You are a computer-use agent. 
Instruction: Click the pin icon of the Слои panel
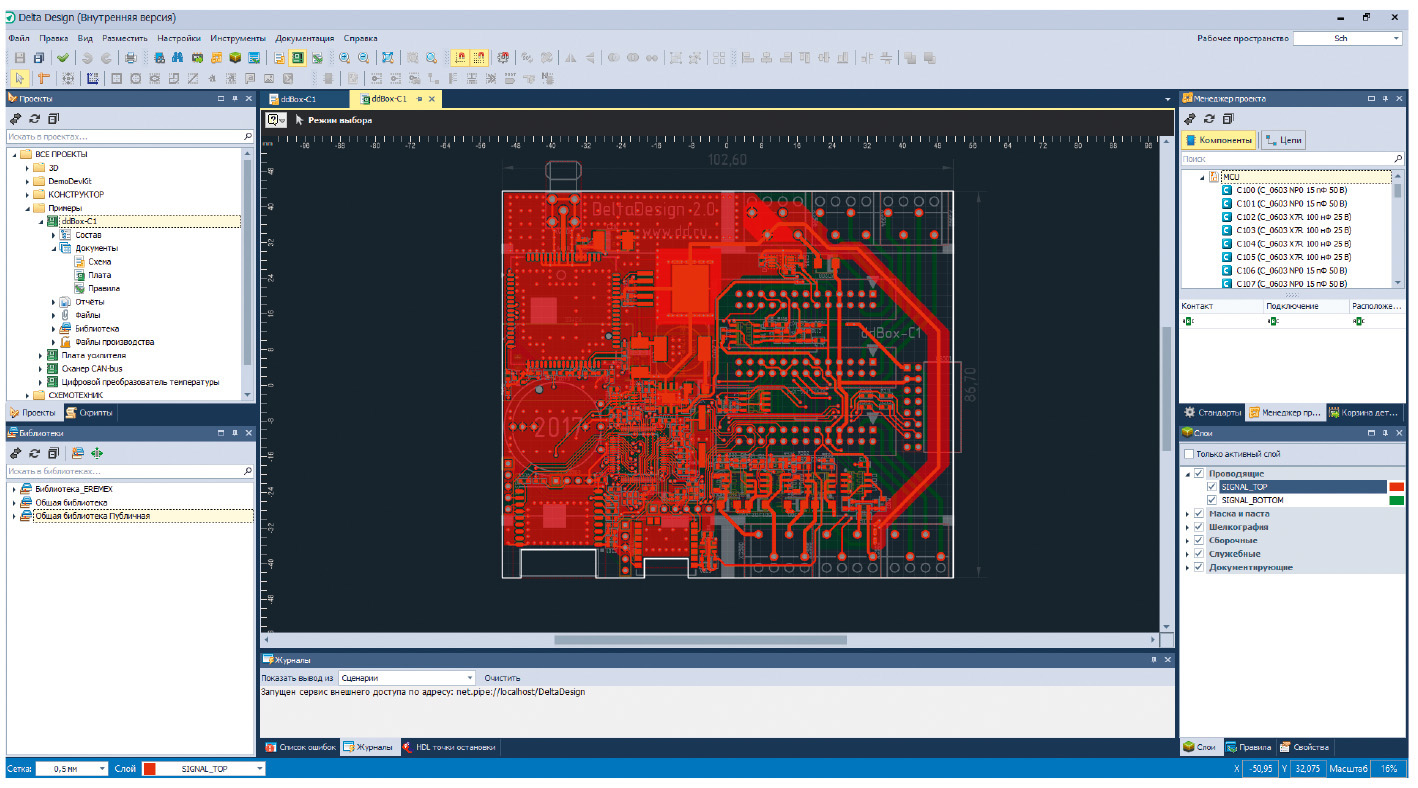[1385, 433]
